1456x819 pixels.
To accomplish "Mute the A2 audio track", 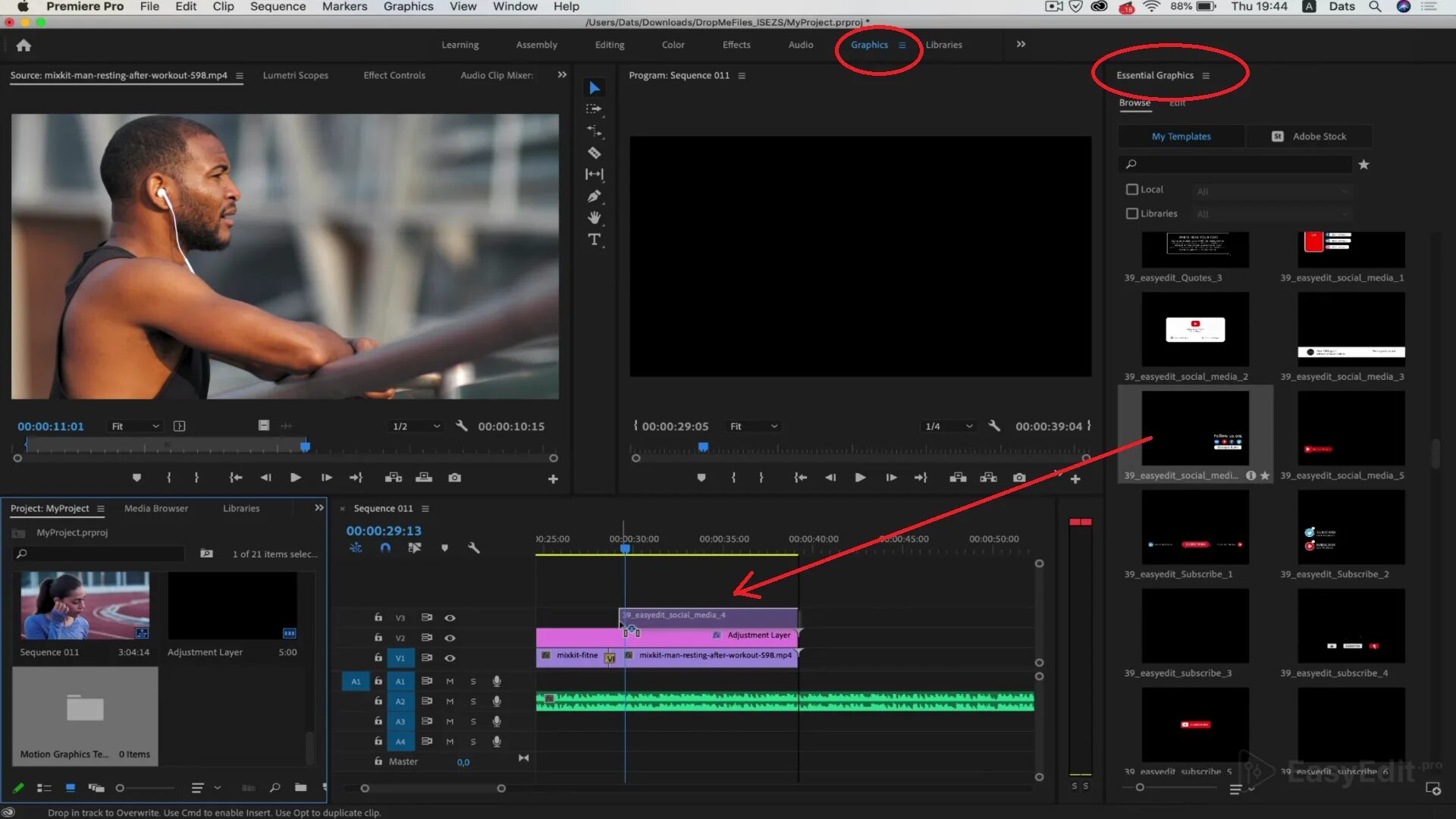I will 450,701.
